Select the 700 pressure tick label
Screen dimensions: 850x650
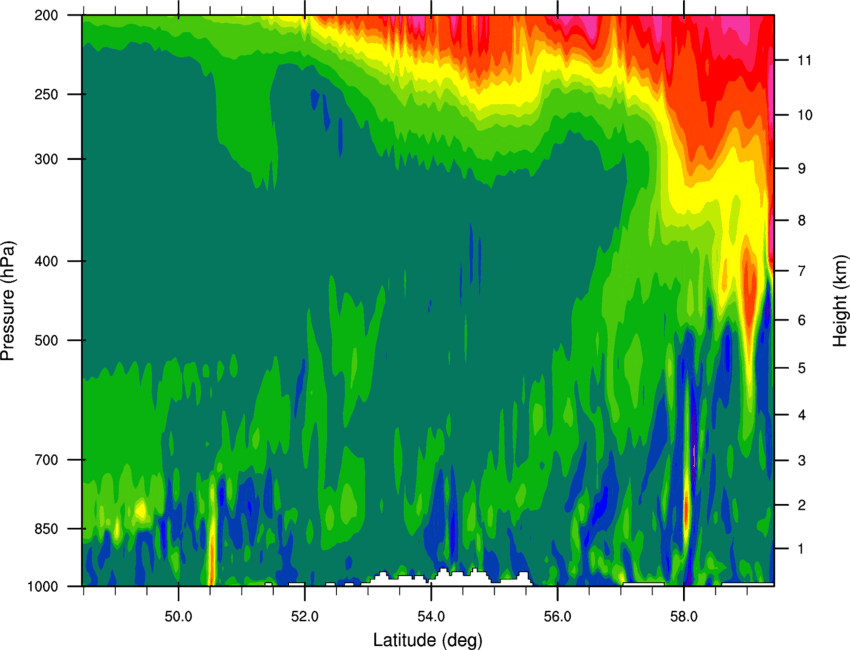pyautogui.click(x=46, y=460)
